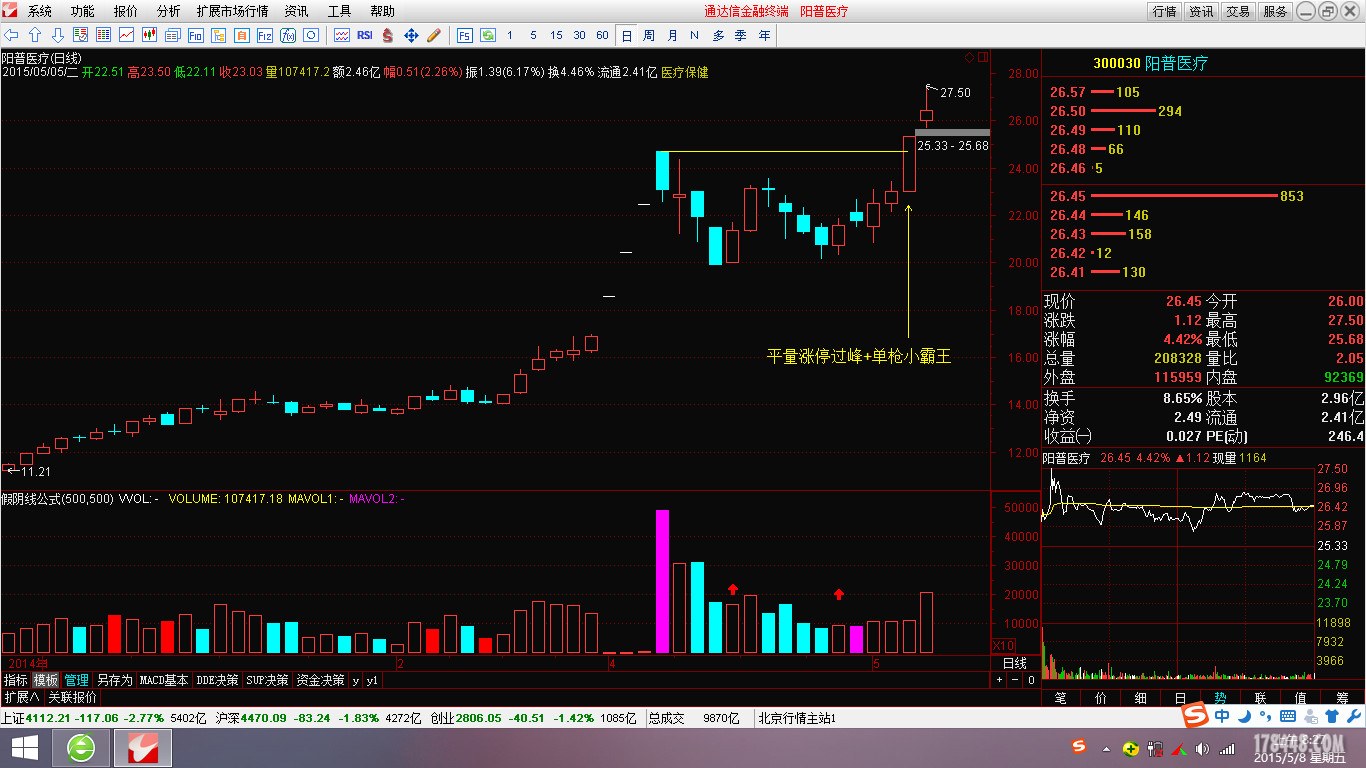This screenshot has width=1366, height=768.
Task: Open the intraday line chart icon
Action: click(x=127, y=35)
